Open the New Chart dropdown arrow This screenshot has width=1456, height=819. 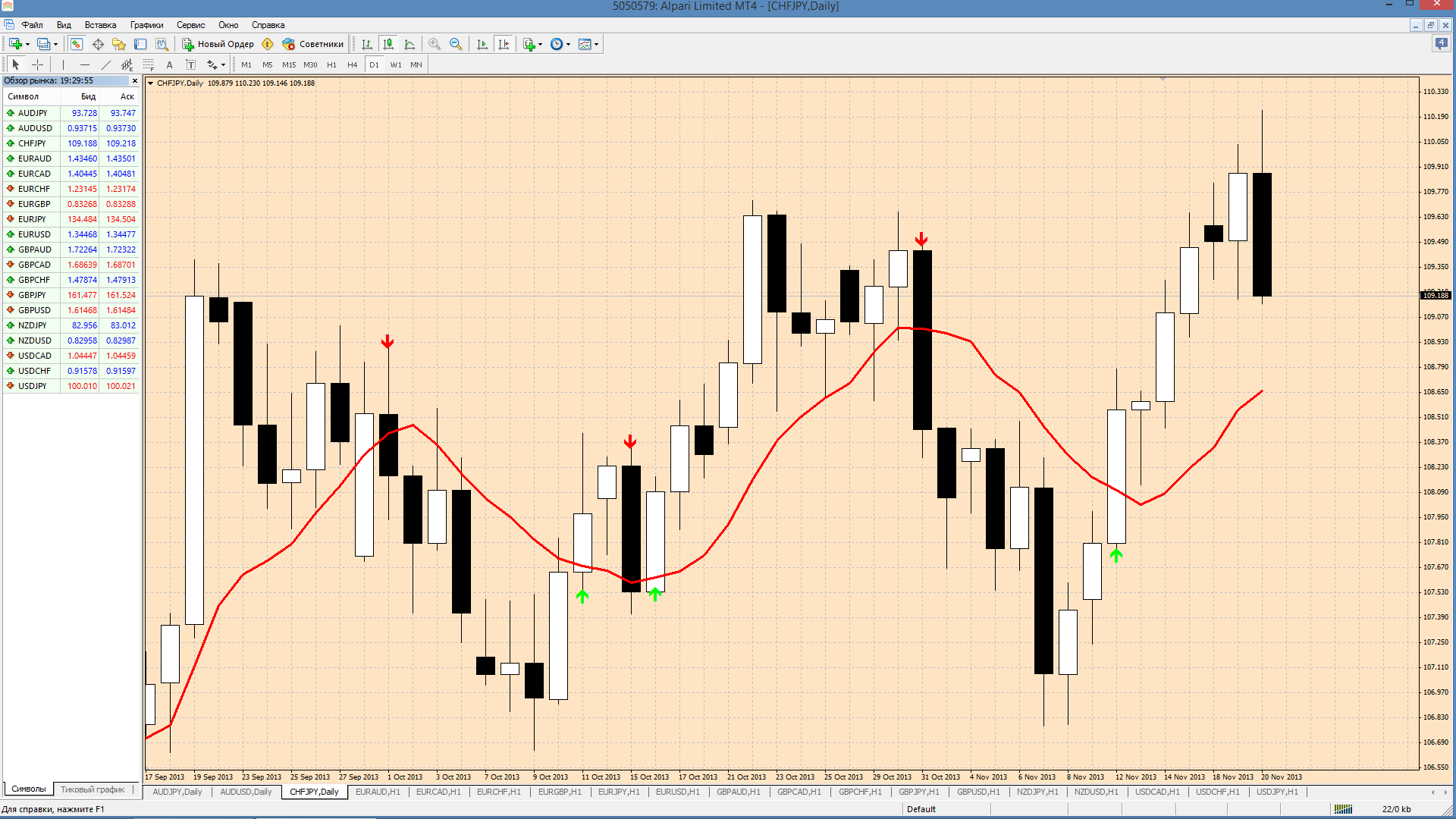[27, 44]
